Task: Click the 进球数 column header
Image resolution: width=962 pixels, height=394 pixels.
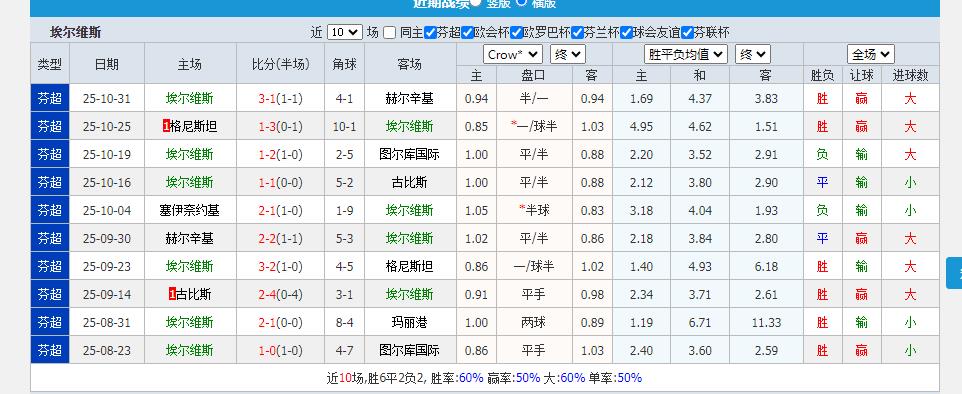Action: [910, 75]
